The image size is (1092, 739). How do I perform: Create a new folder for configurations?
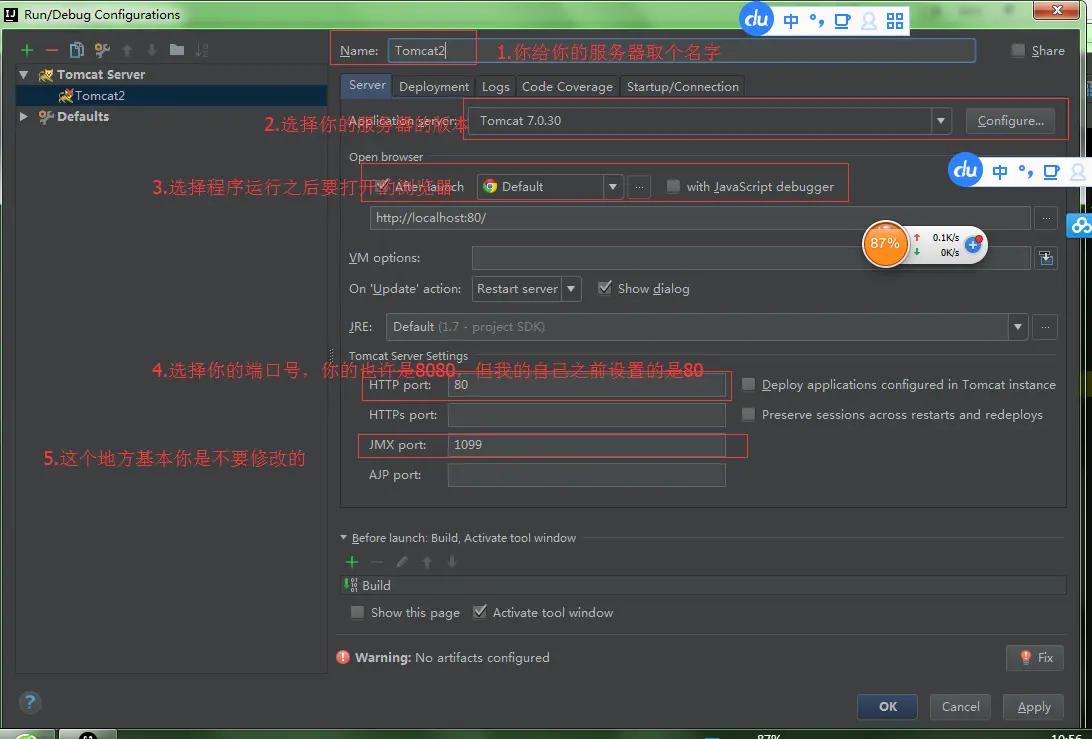click(x=177, y=50)
